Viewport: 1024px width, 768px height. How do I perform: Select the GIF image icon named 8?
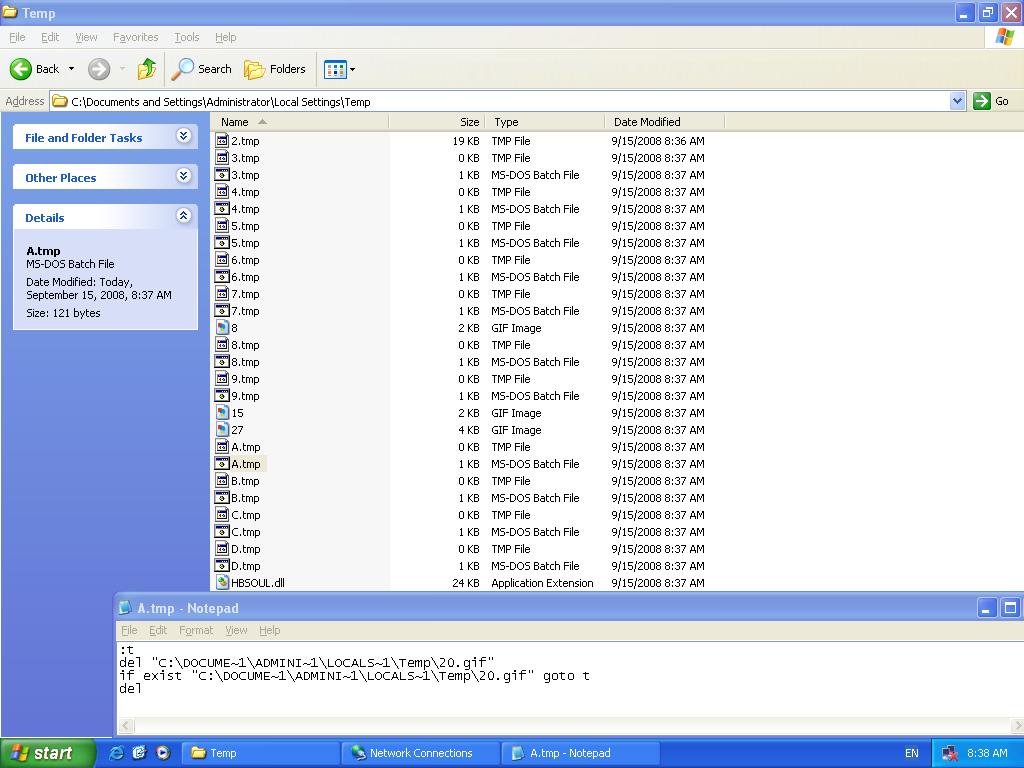(x=222, y=327)
